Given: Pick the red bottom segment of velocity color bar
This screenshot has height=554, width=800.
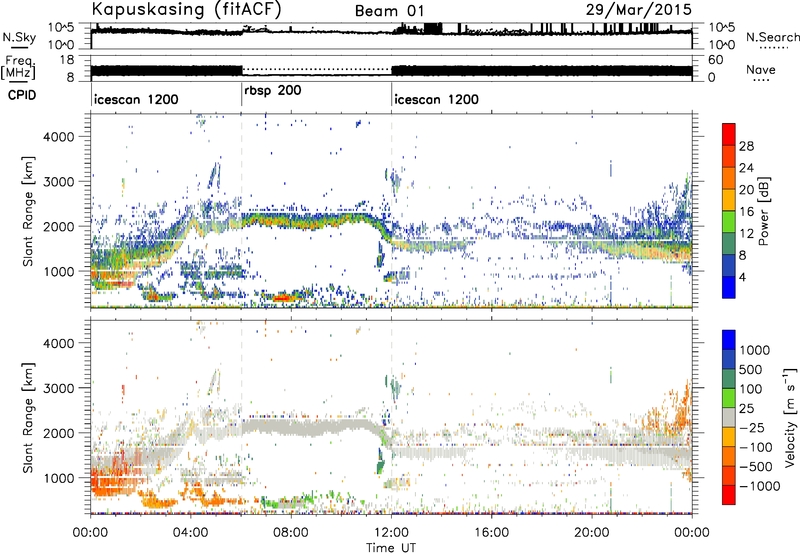Looking at the screenshot, I should 729,495.
